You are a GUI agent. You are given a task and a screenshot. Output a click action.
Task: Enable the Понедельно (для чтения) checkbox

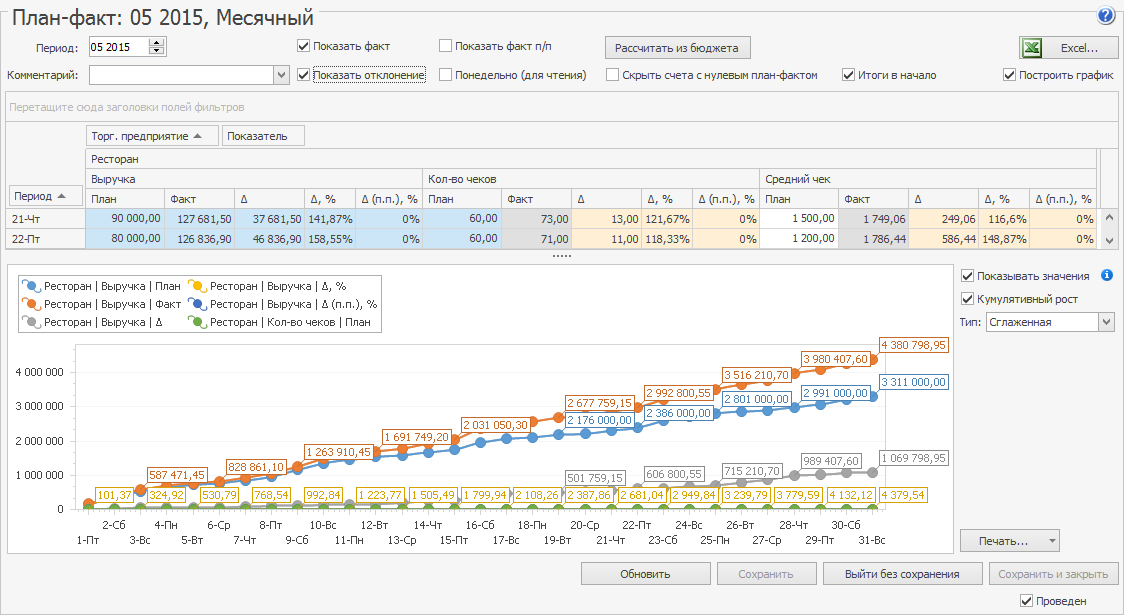[446, 75]
